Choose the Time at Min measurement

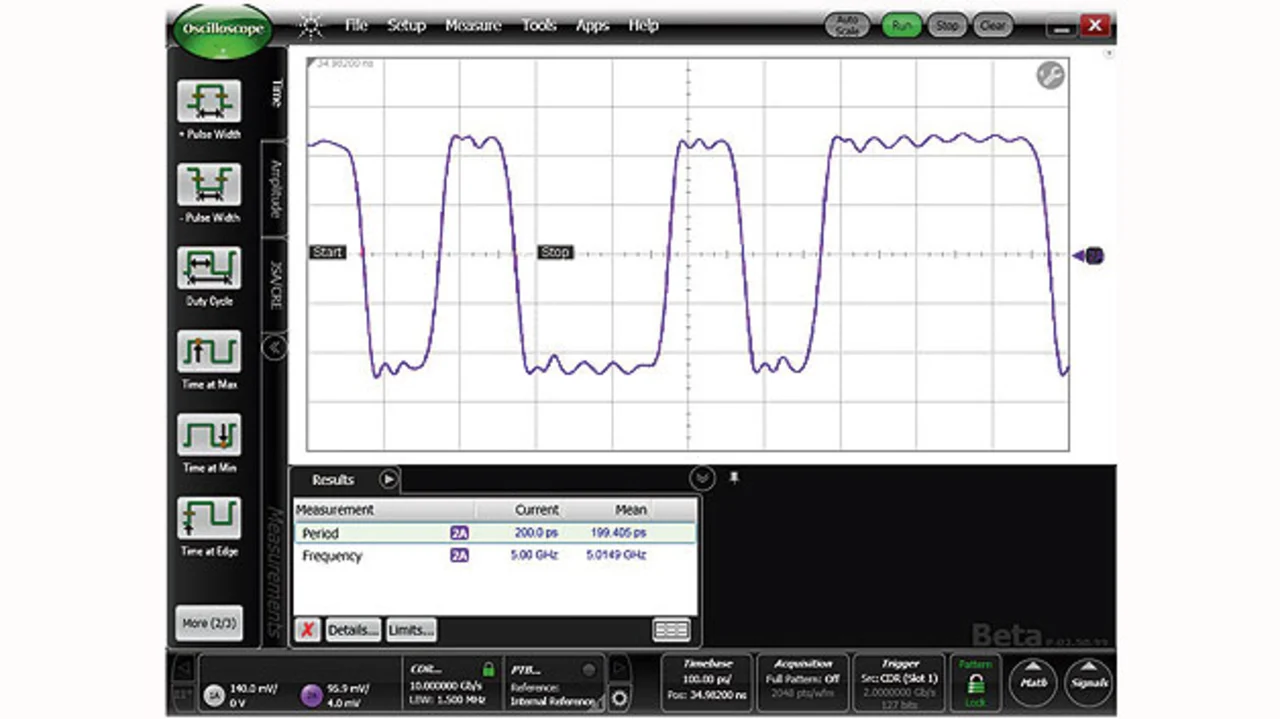[209, 435]
